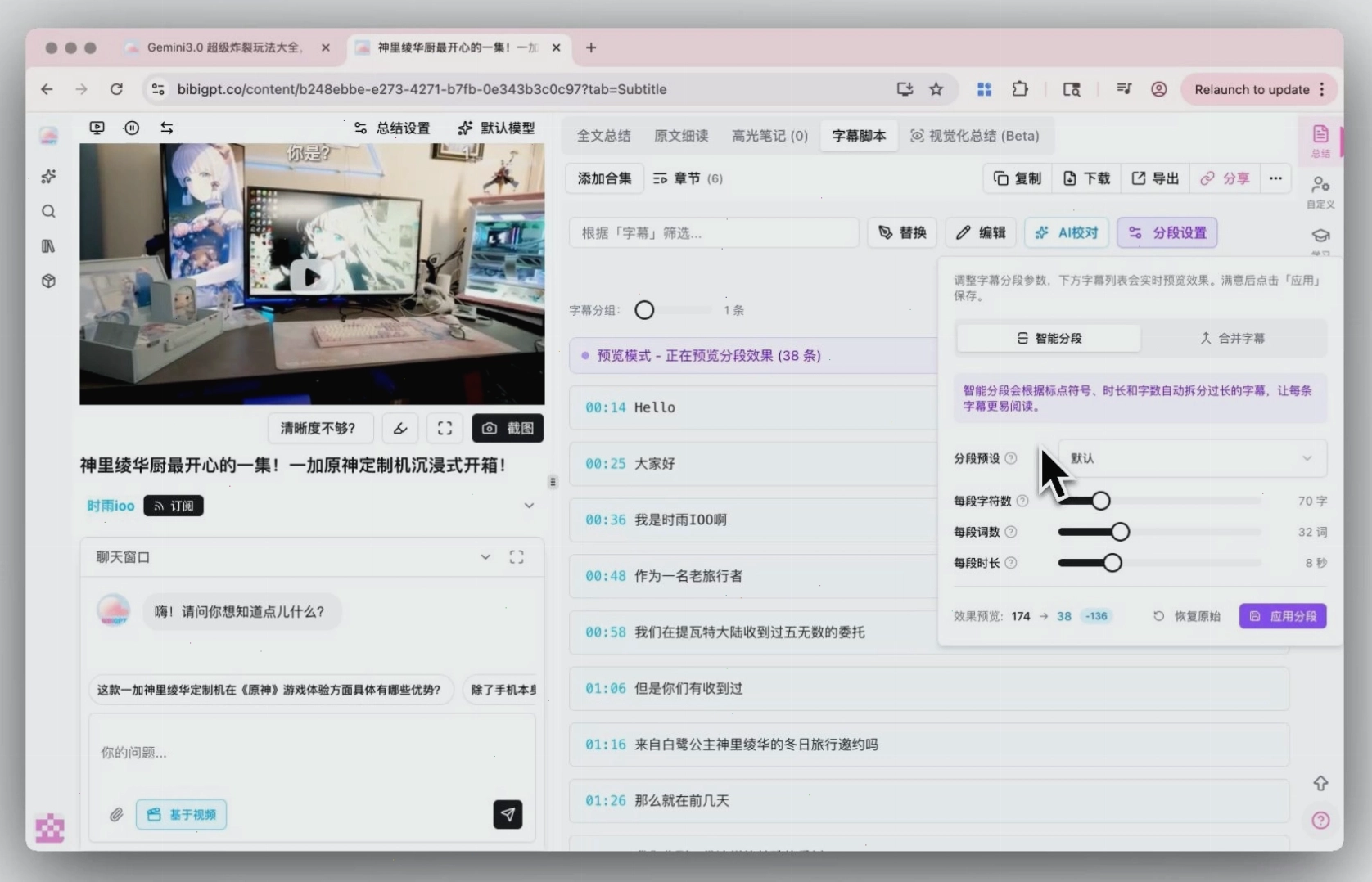This screenshot has width=1372, height=882.
Task: Collapse the 聊天窗口 panel chevron
Action: click(x=485, y=557)
